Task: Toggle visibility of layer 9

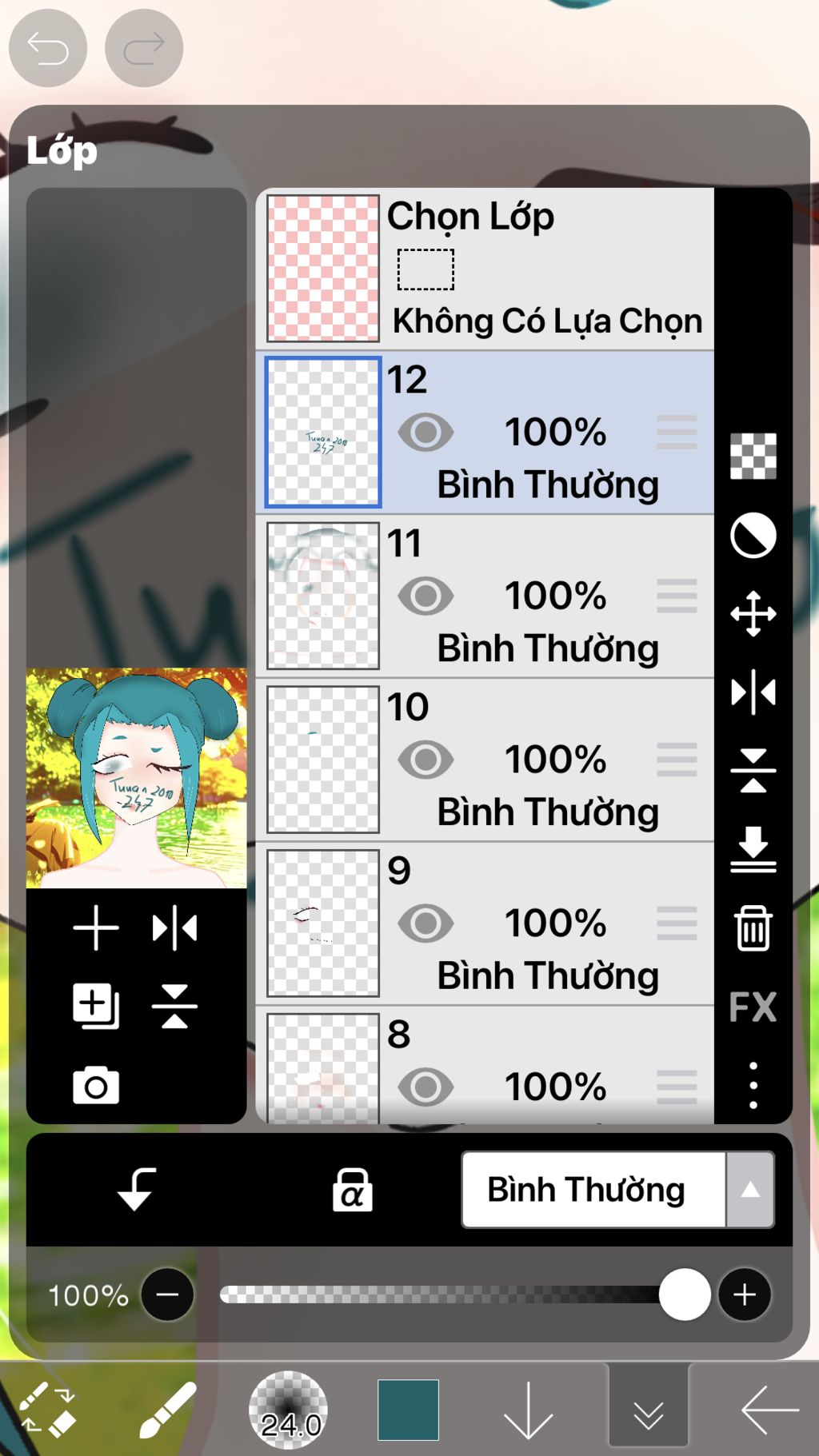Action: tap(425, 923)
